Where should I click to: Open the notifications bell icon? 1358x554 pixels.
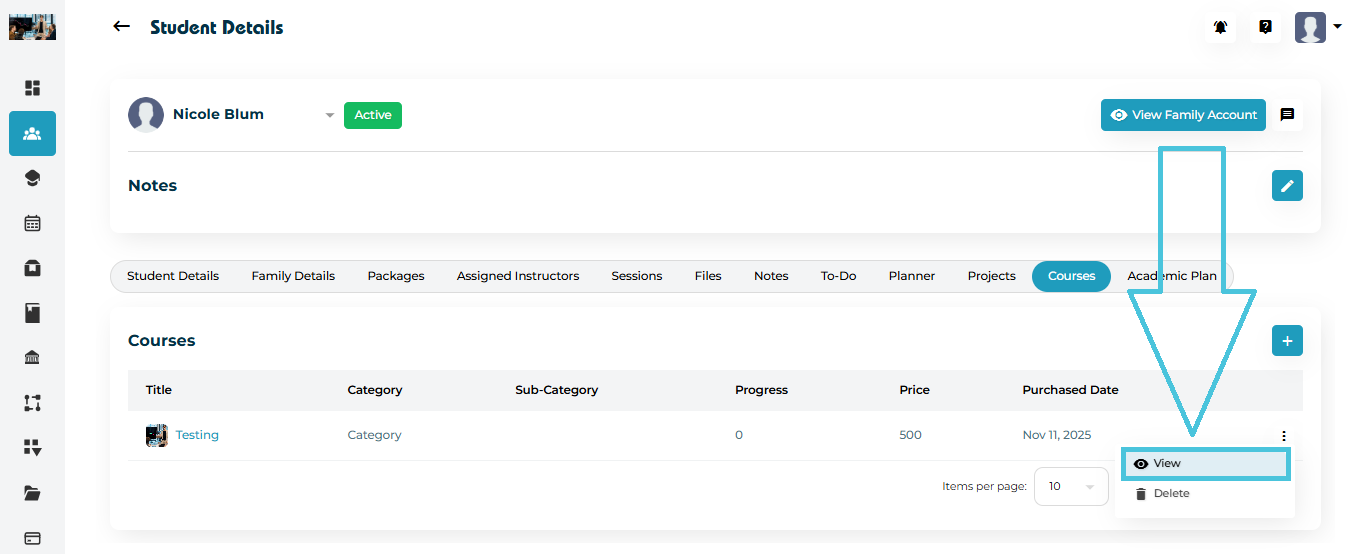(x=1220, y=28)
